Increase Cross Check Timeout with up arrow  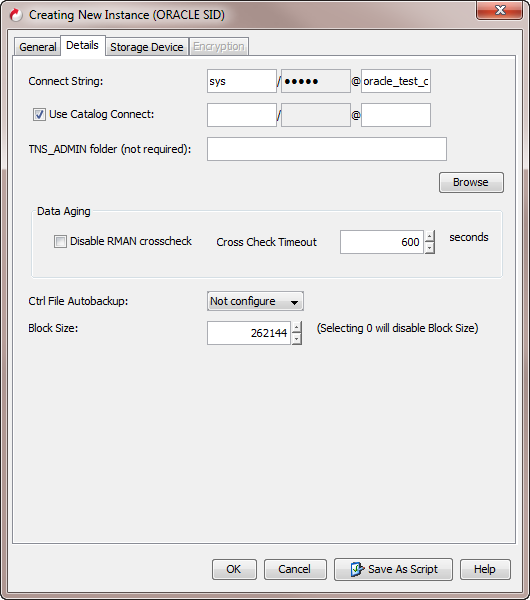coord(430,236)
